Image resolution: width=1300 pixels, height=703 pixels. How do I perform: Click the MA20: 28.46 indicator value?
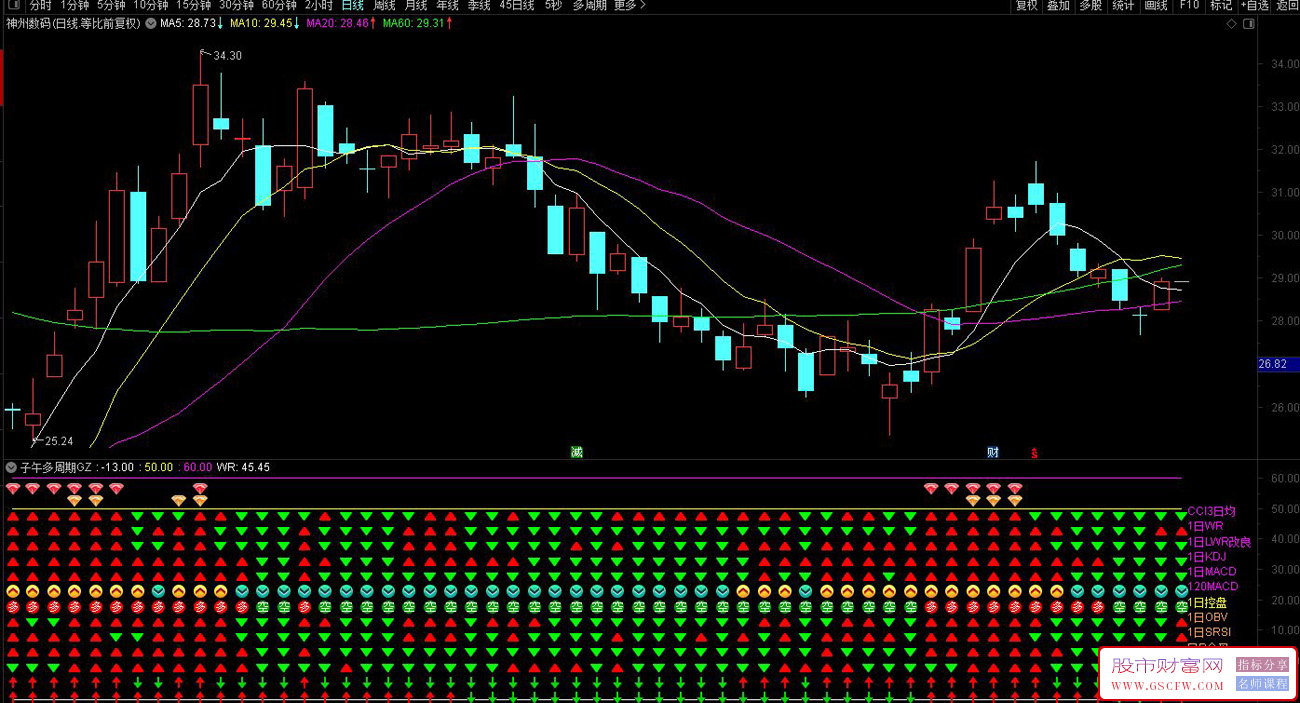[x=337, y=23]
